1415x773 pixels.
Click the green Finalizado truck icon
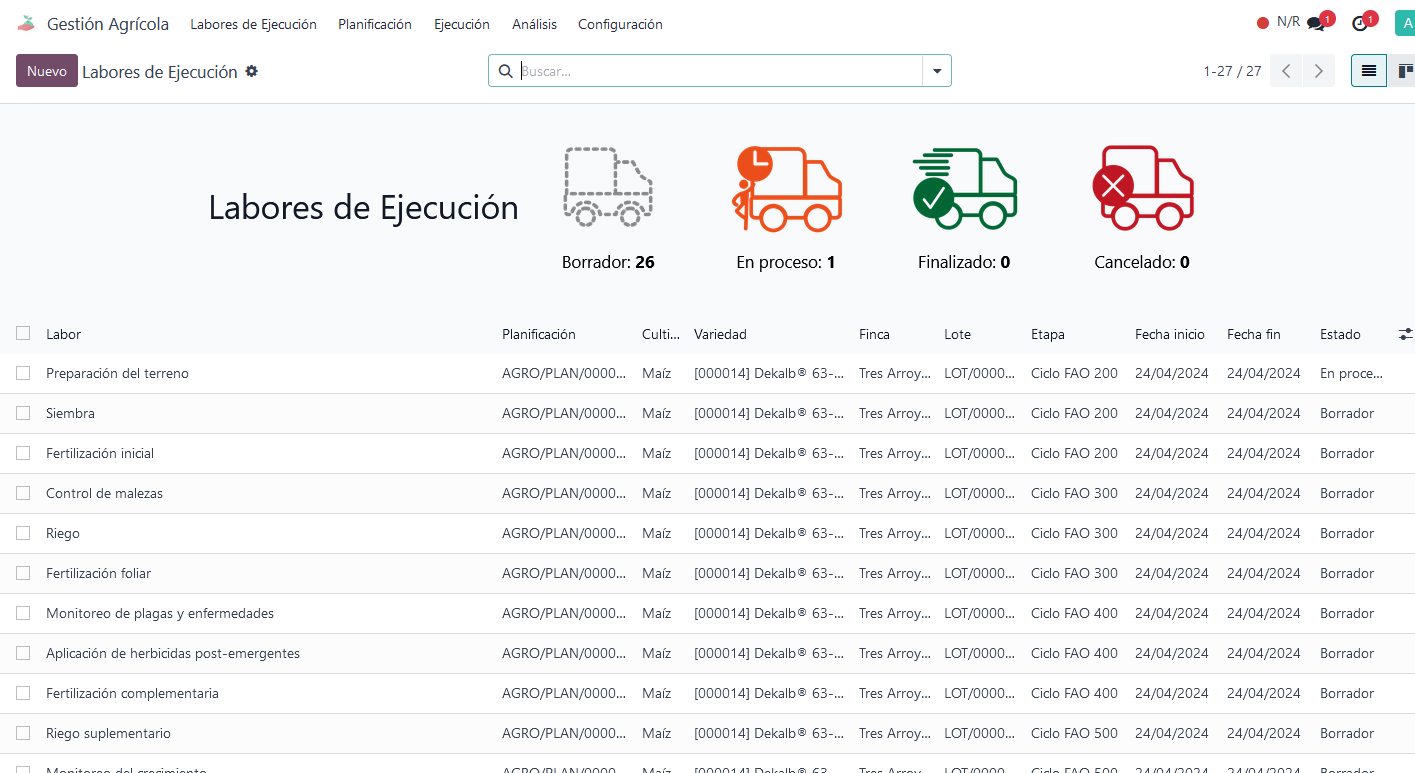(964, 188)
